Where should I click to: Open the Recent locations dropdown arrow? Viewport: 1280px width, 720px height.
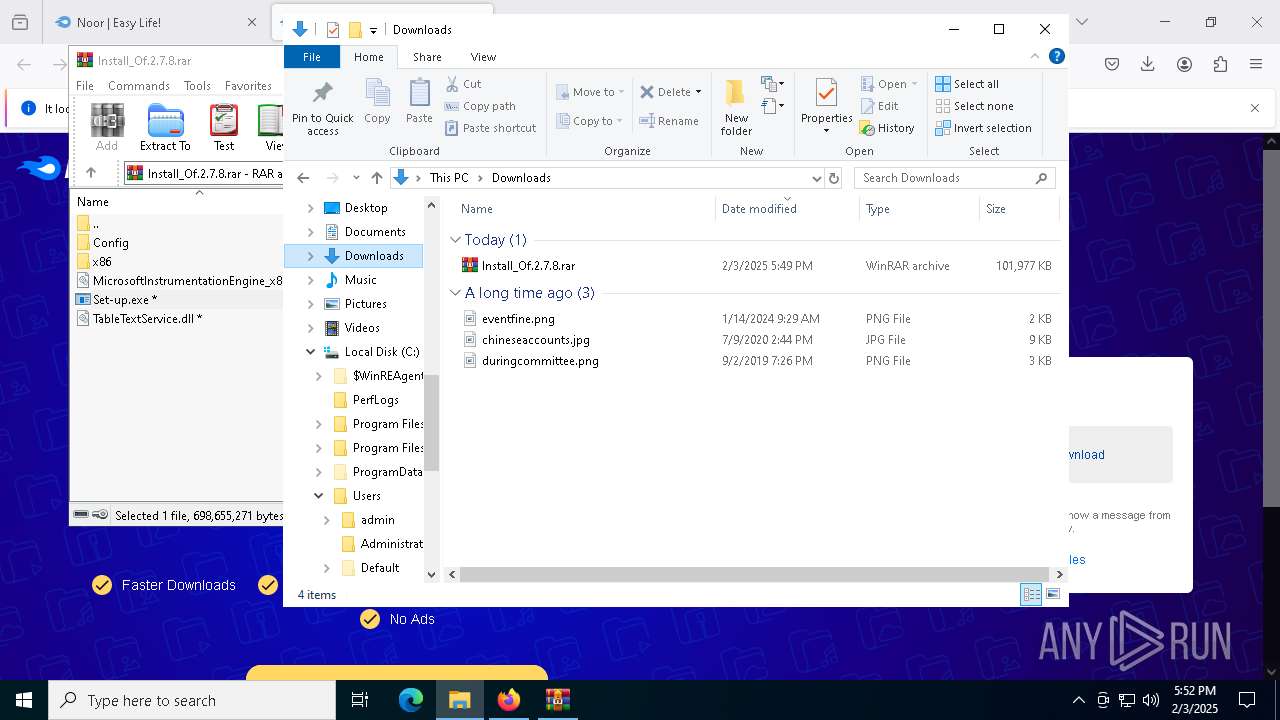[x=356, y=178]
